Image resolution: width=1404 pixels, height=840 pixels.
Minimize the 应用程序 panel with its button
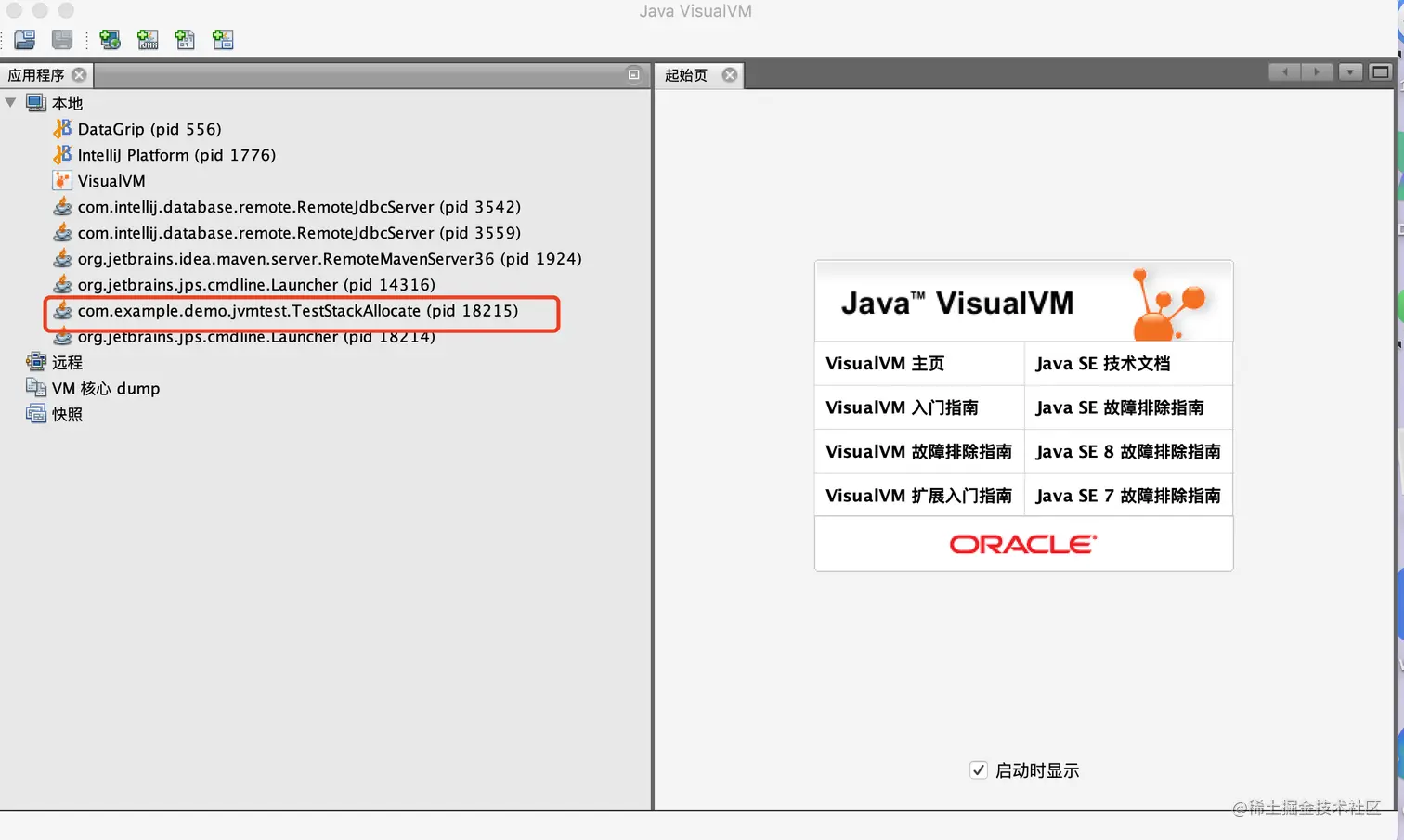(634, 75)
